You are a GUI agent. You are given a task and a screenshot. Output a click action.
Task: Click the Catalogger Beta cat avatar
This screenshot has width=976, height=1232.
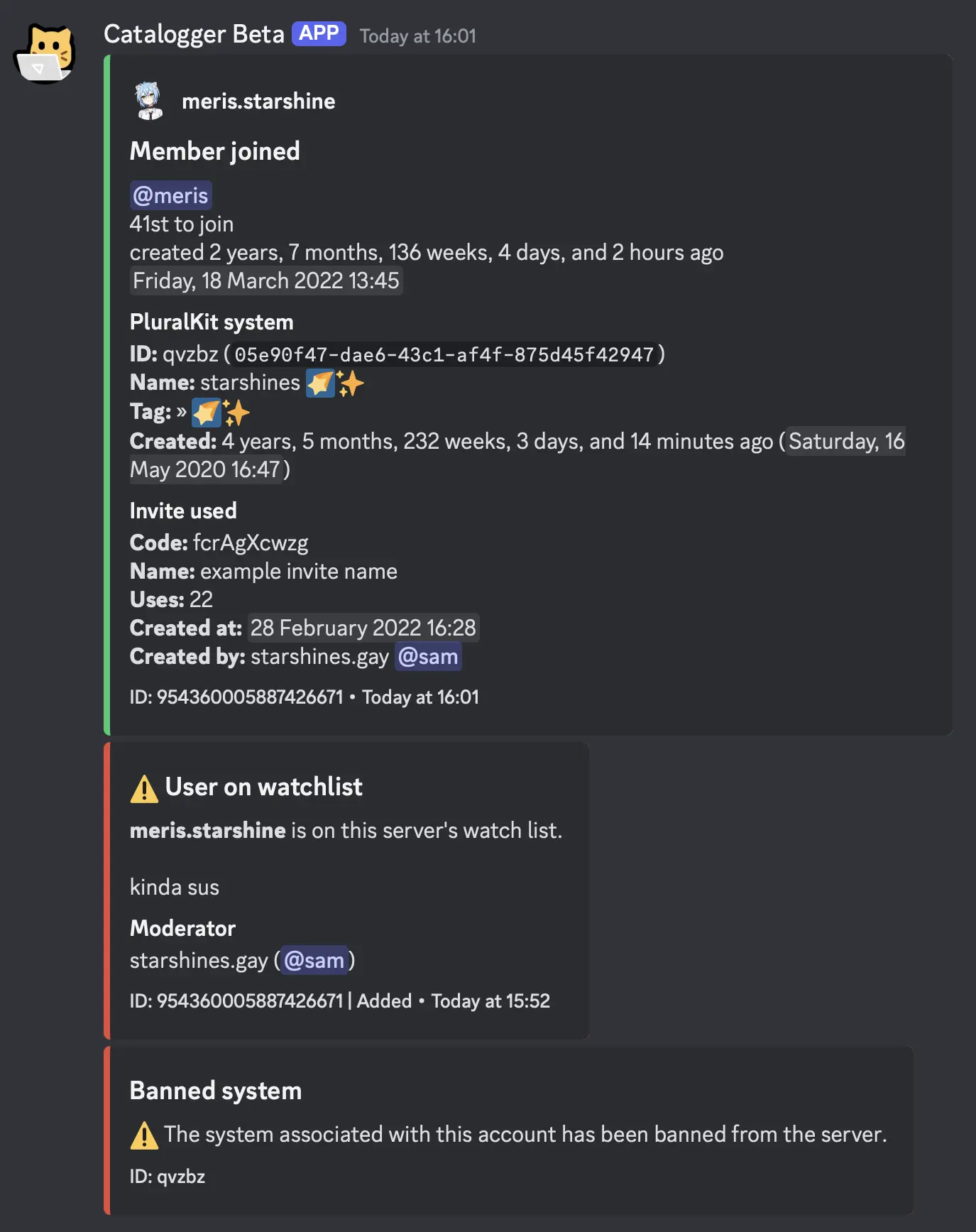click(45, 54)
